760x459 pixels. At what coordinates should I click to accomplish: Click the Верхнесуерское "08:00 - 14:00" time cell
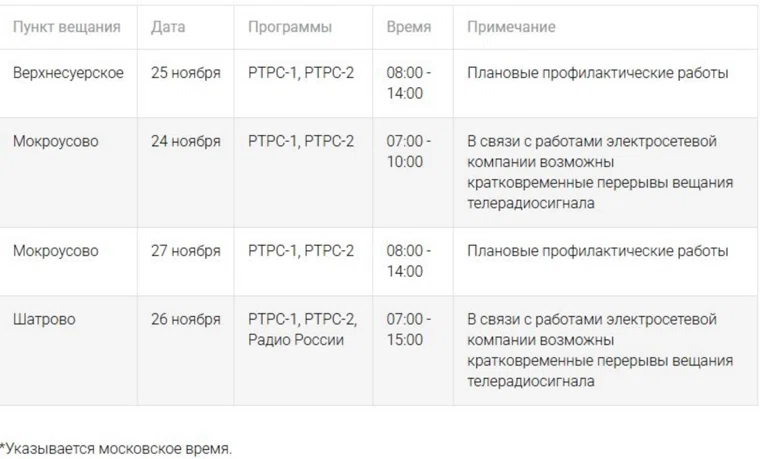pyautogui.click(x=409, y=83)
